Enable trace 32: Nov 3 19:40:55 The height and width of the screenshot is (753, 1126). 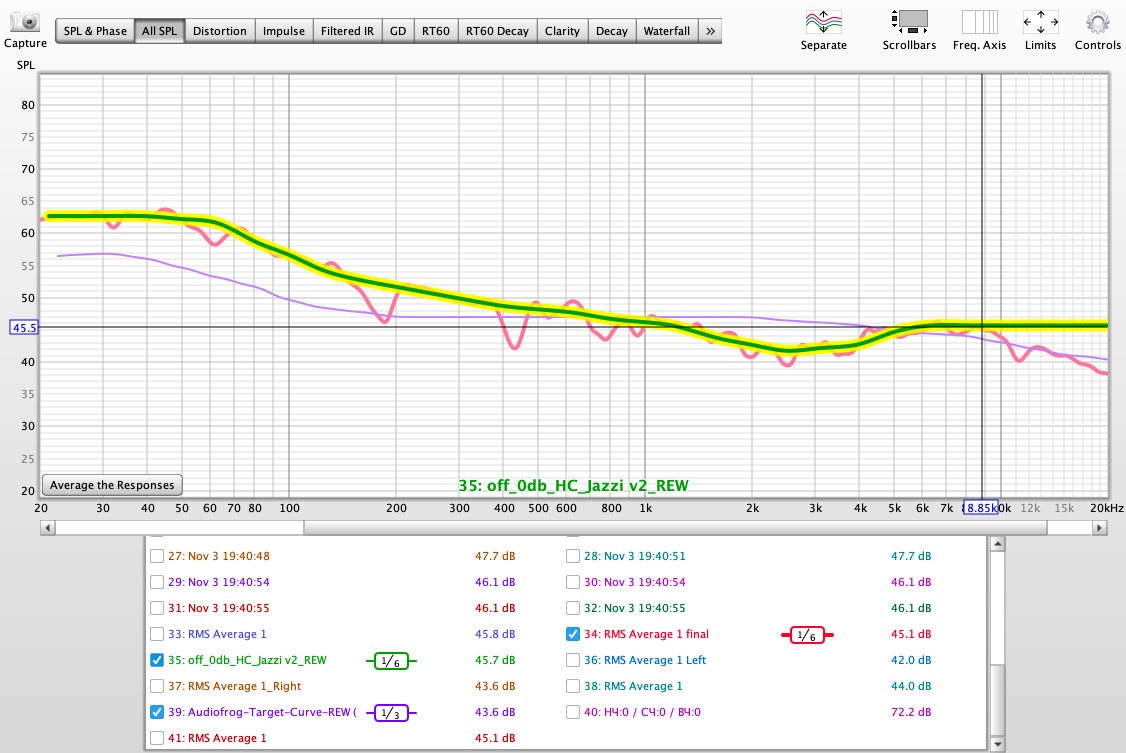click(572, 608)
